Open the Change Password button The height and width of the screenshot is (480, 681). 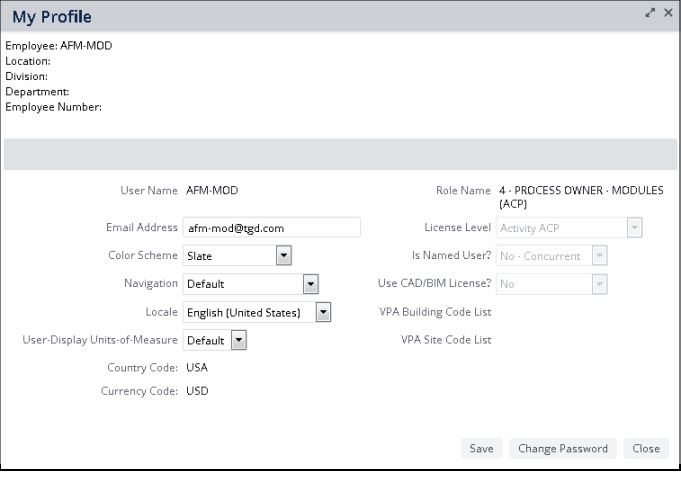point(563,448)
